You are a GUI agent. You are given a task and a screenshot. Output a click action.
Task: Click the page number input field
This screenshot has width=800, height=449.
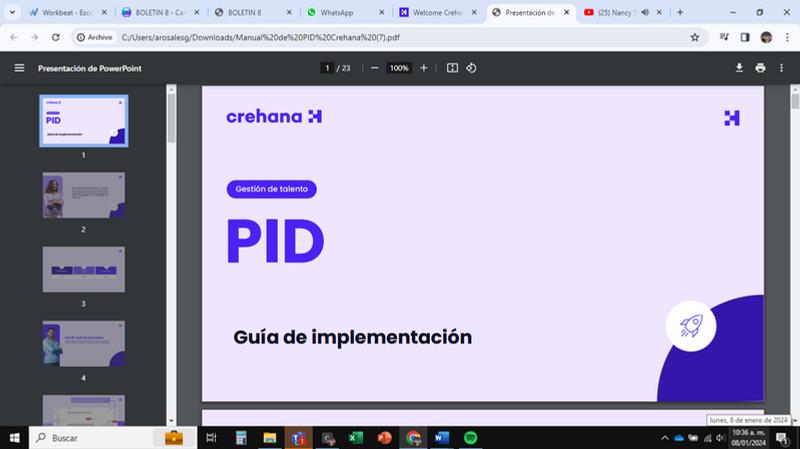point(327,68)
